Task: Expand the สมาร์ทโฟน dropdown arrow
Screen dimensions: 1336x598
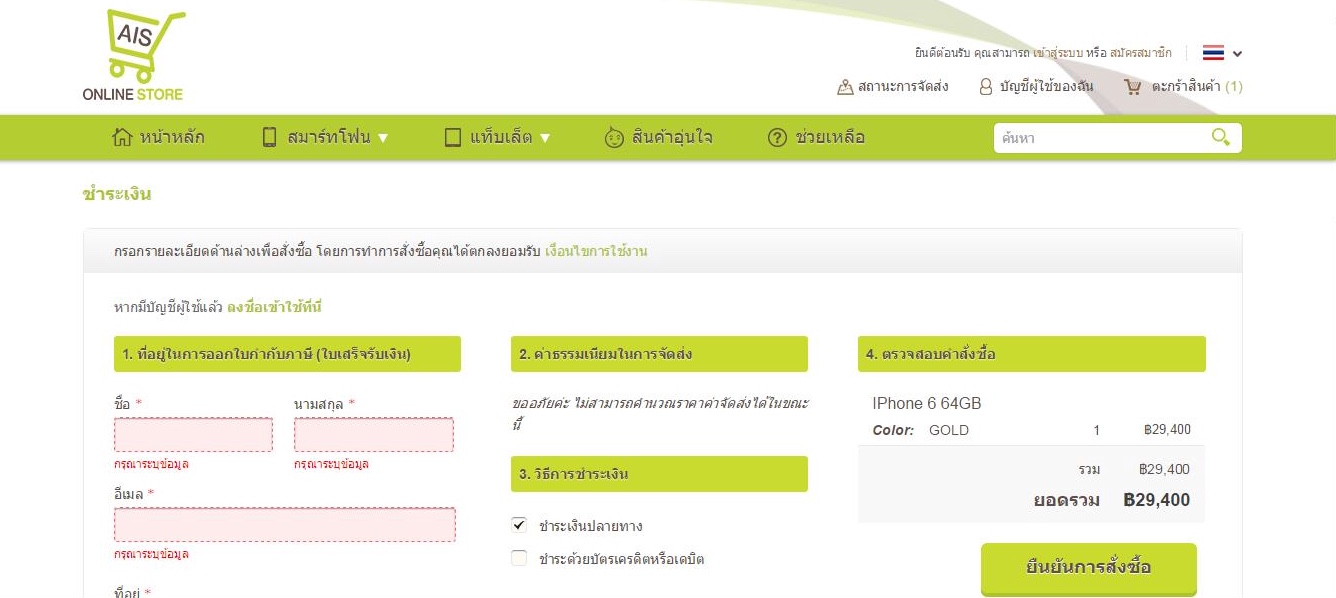Action: tap(383, 138)
